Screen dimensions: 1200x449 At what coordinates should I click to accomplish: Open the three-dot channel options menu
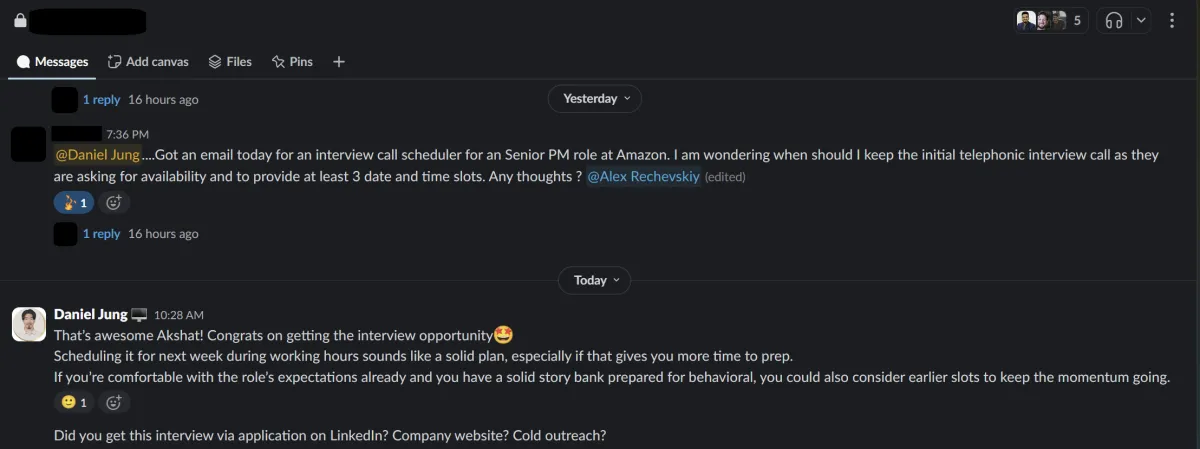[x=1172, y=20]
